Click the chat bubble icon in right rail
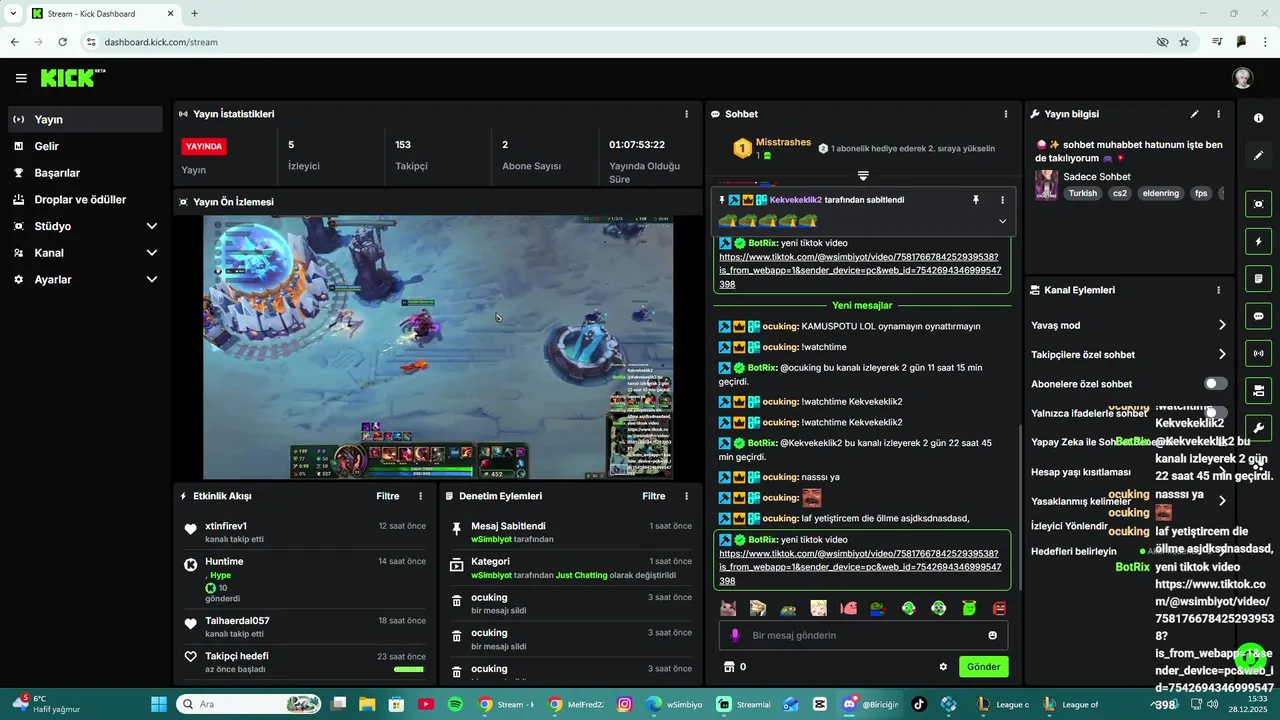This screenshot has width=1280, height=720. tap(1258, 316)
